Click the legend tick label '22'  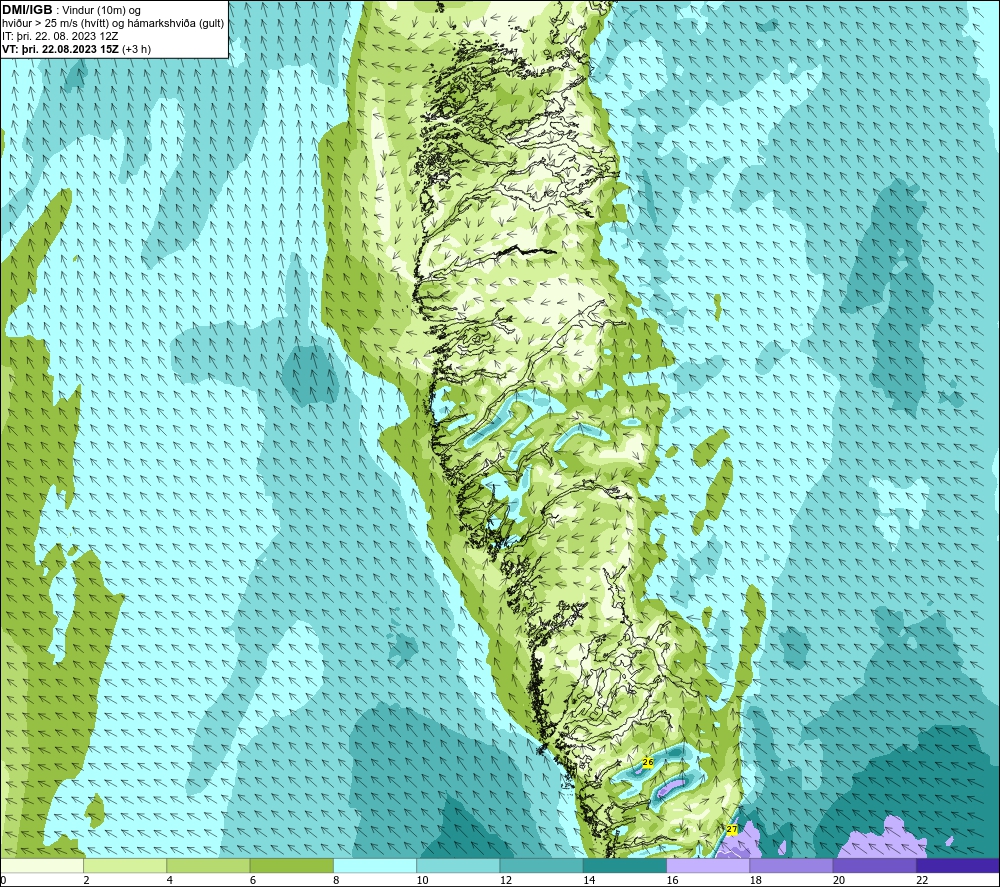[922, 881]
